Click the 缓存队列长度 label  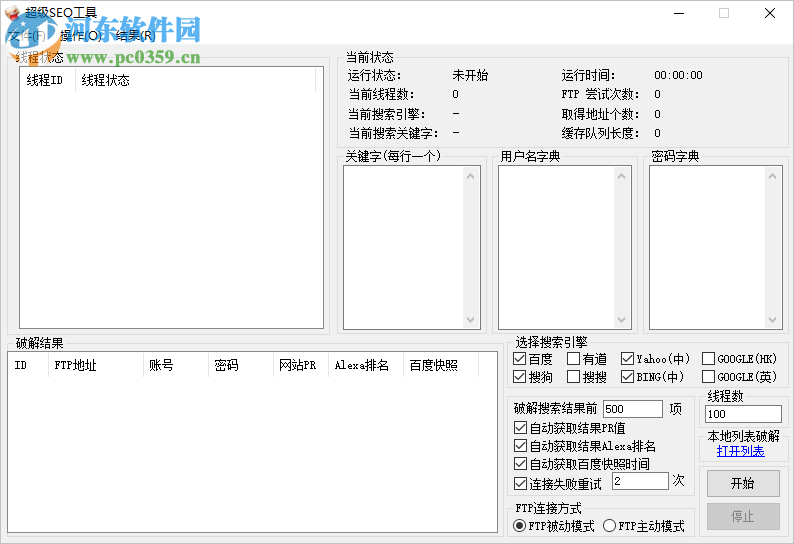(x=600, y=133)
